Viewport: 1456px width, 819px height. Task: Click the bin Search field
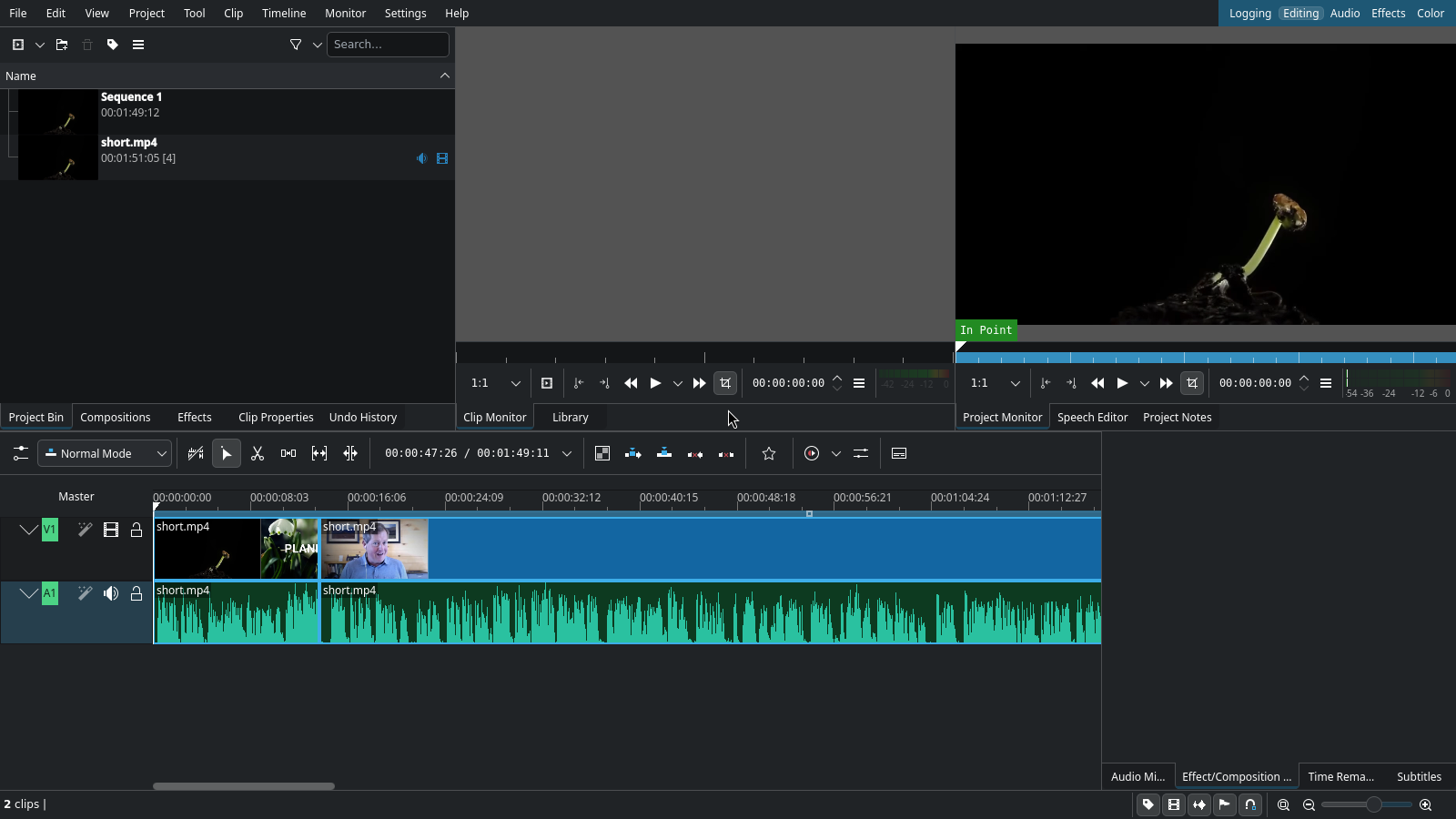coord(388,45)
